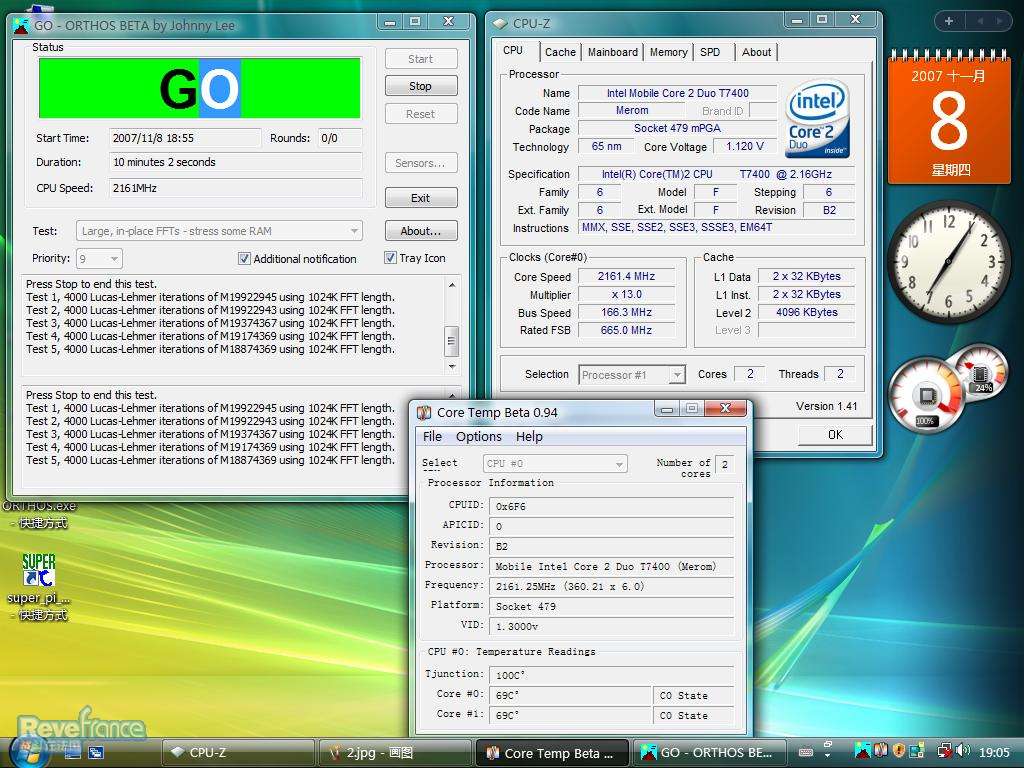Click the Windows Start orb
This screenshot has height=768, width=1024.
coord(28,752)
